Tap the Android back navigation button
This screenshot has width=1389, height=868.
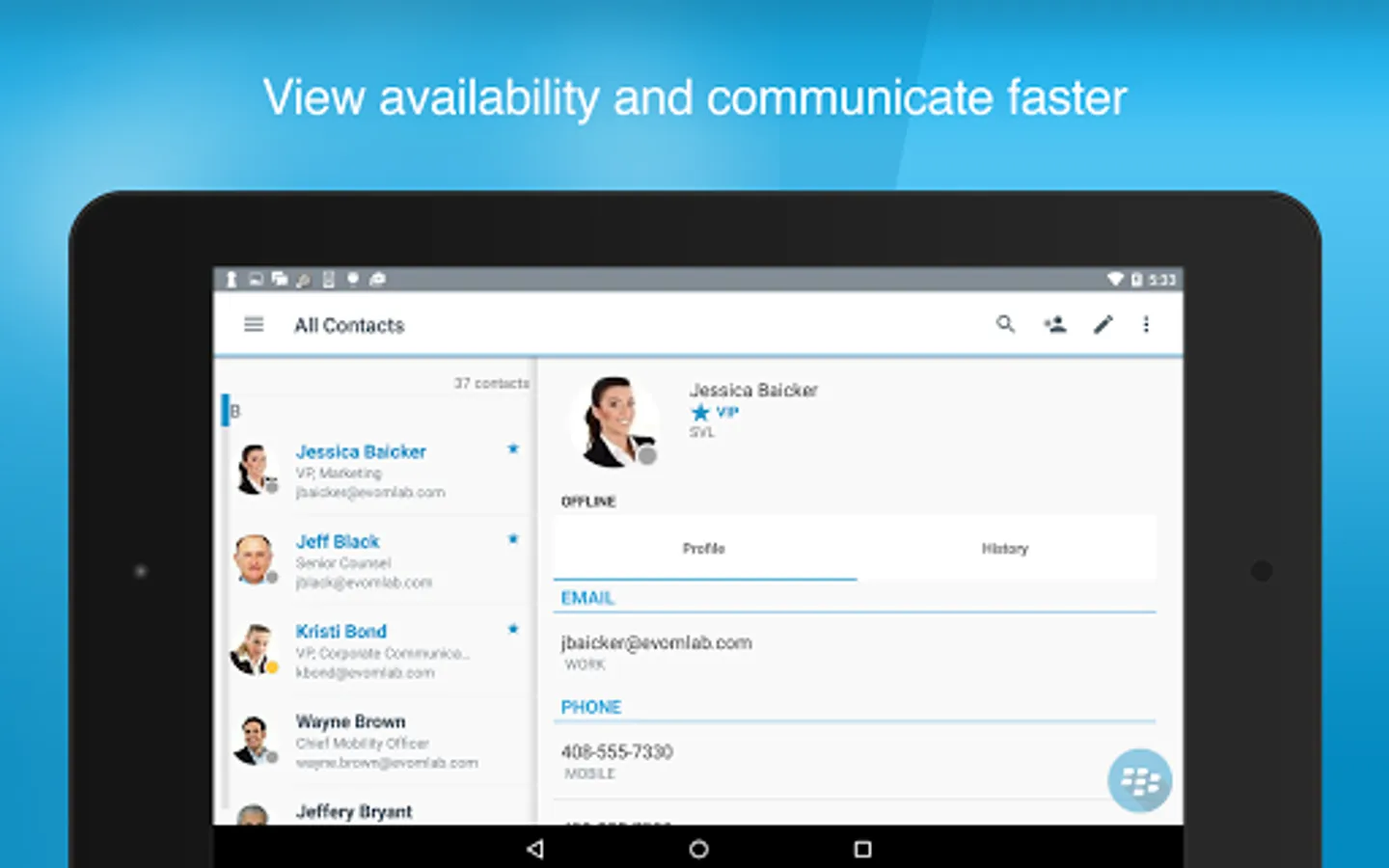(535, 849)
